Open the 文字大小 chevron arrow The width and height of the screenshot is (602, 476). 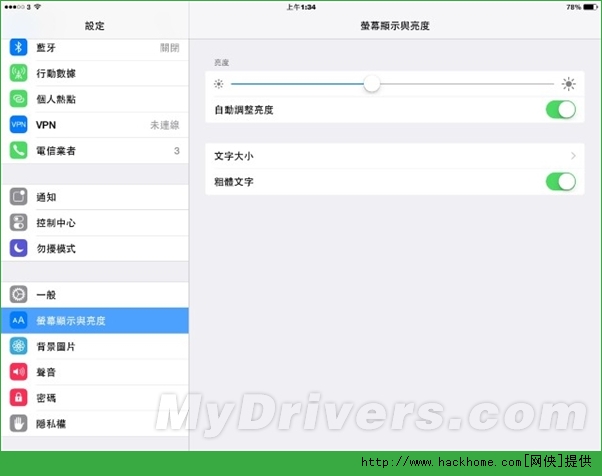point(573,156)
